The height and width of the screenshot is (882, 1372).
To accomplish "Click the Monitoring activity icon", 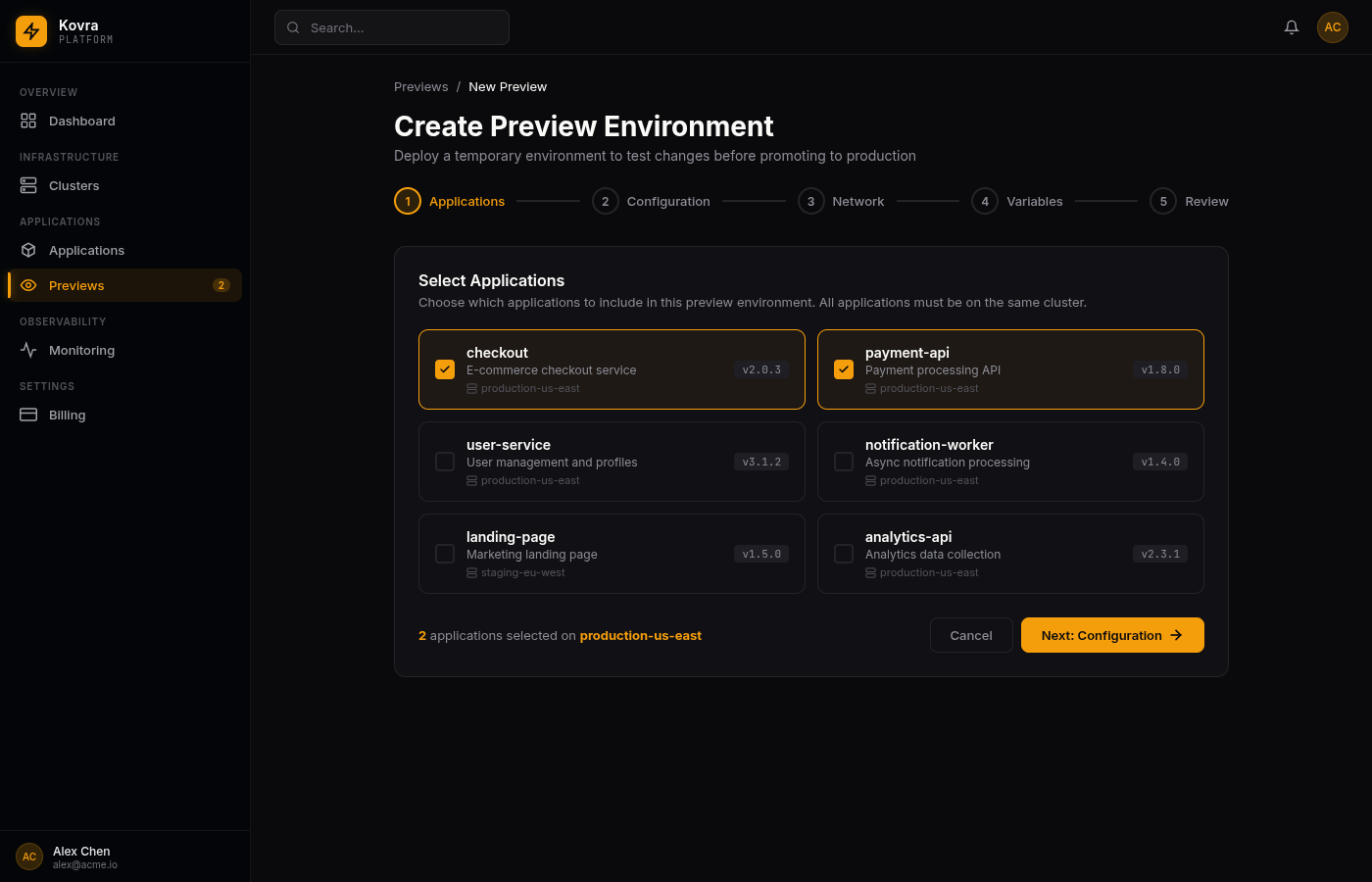I will 28,350.
